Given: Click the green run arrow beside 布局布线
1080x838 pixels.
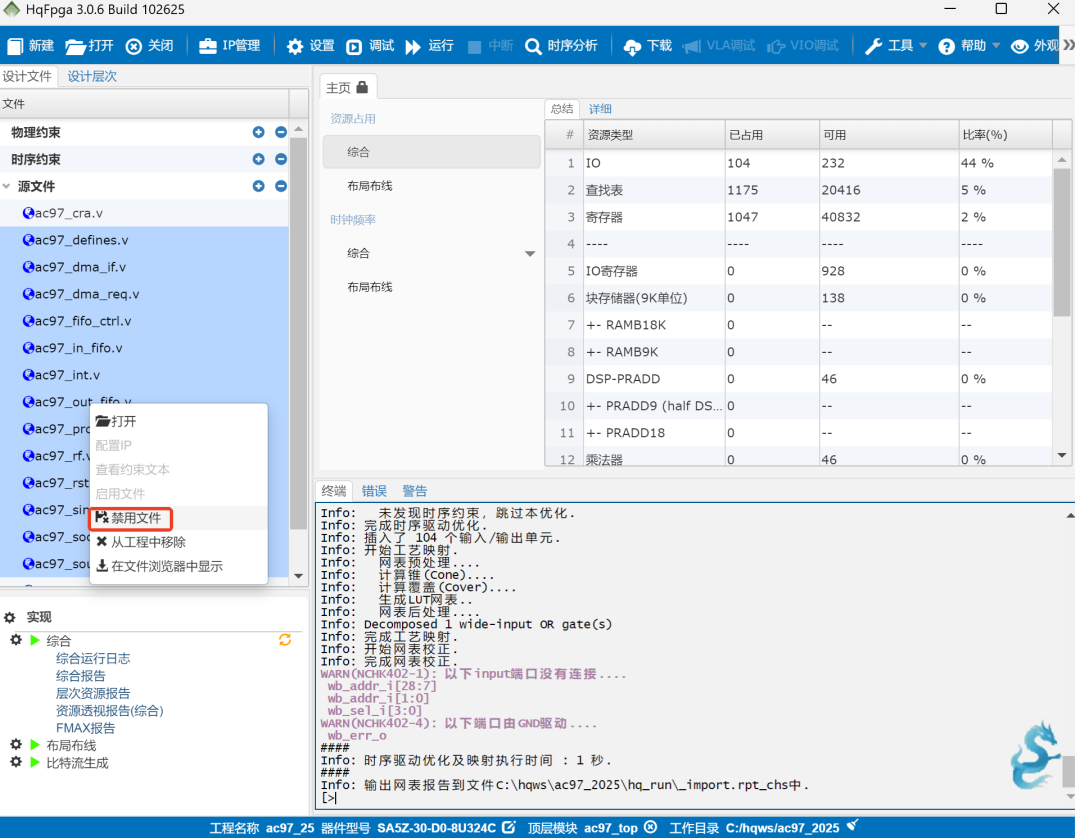Looking at the screenshot, I should (x=35, y=745).
